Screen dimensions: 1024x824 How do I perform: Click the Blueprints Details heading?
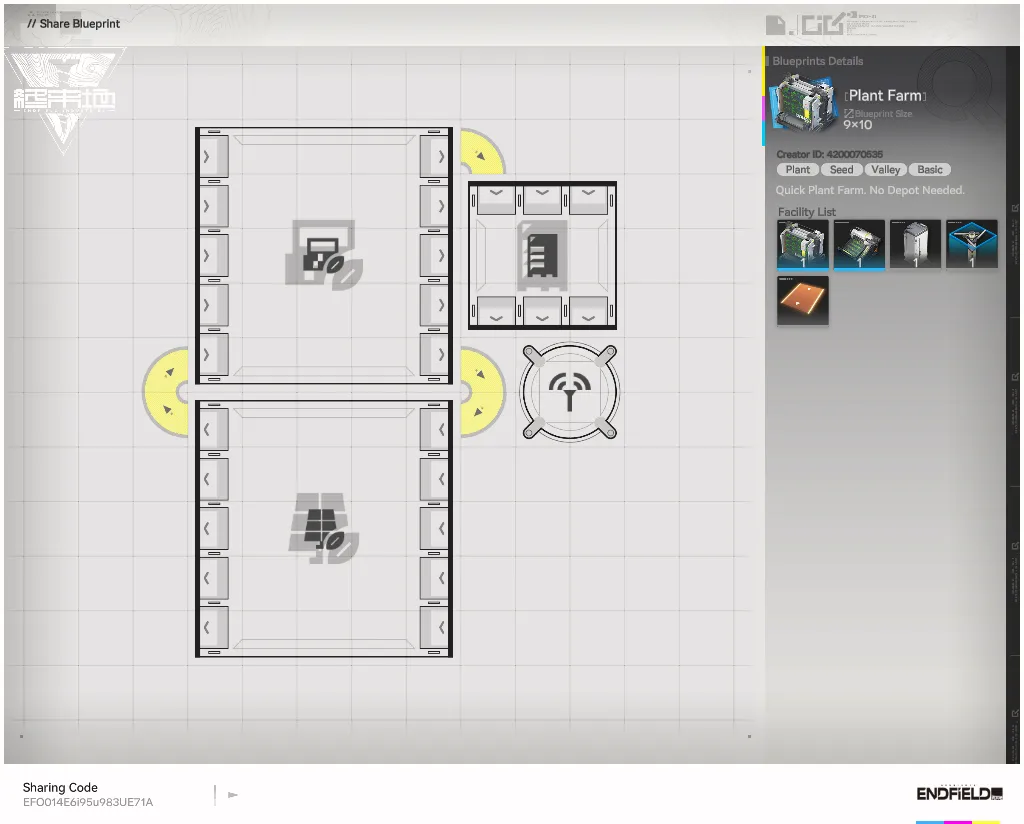818,61
